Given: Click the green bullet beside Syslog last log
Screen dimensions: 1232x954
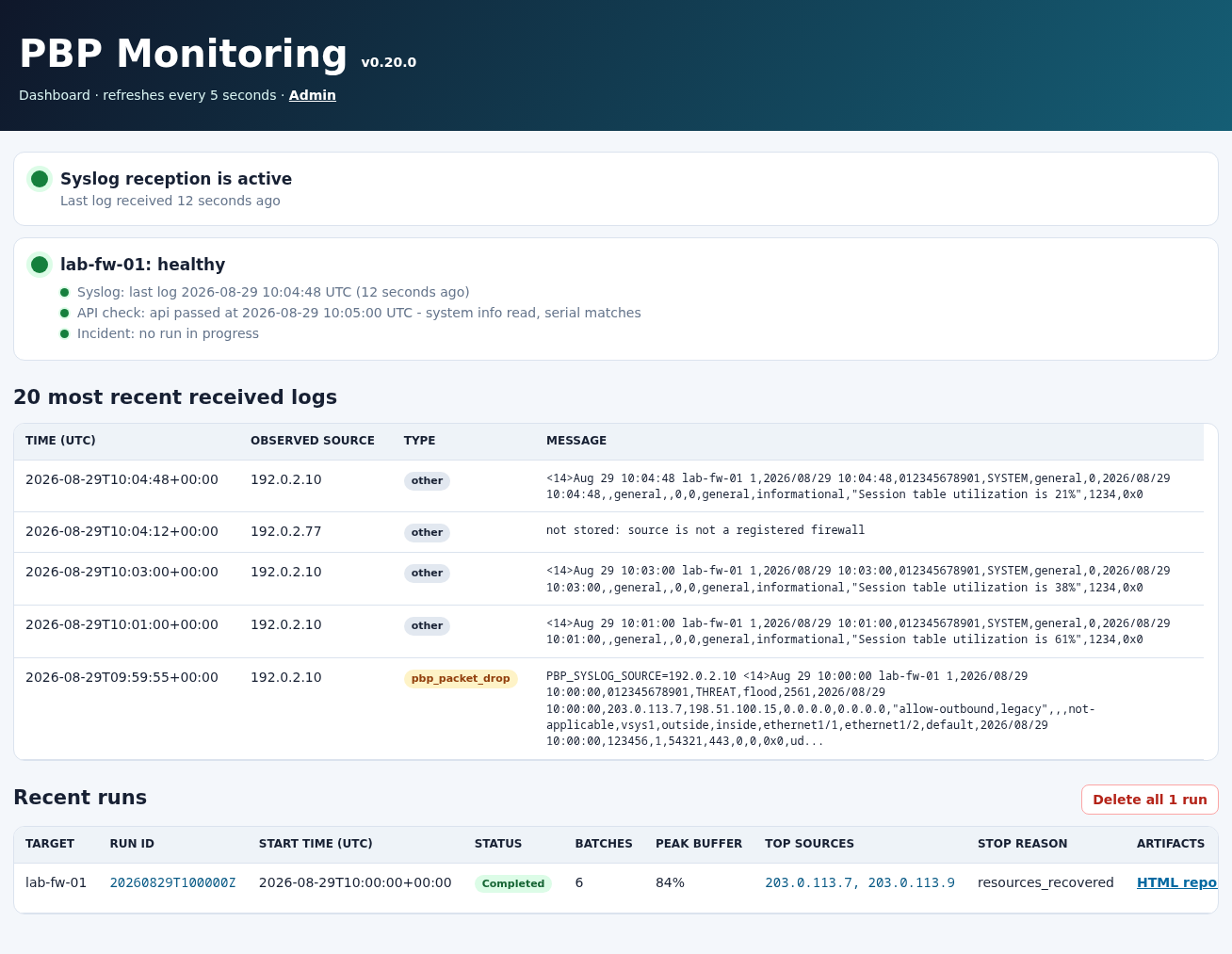Looking at the screenshot, I should tap(65, 292).
